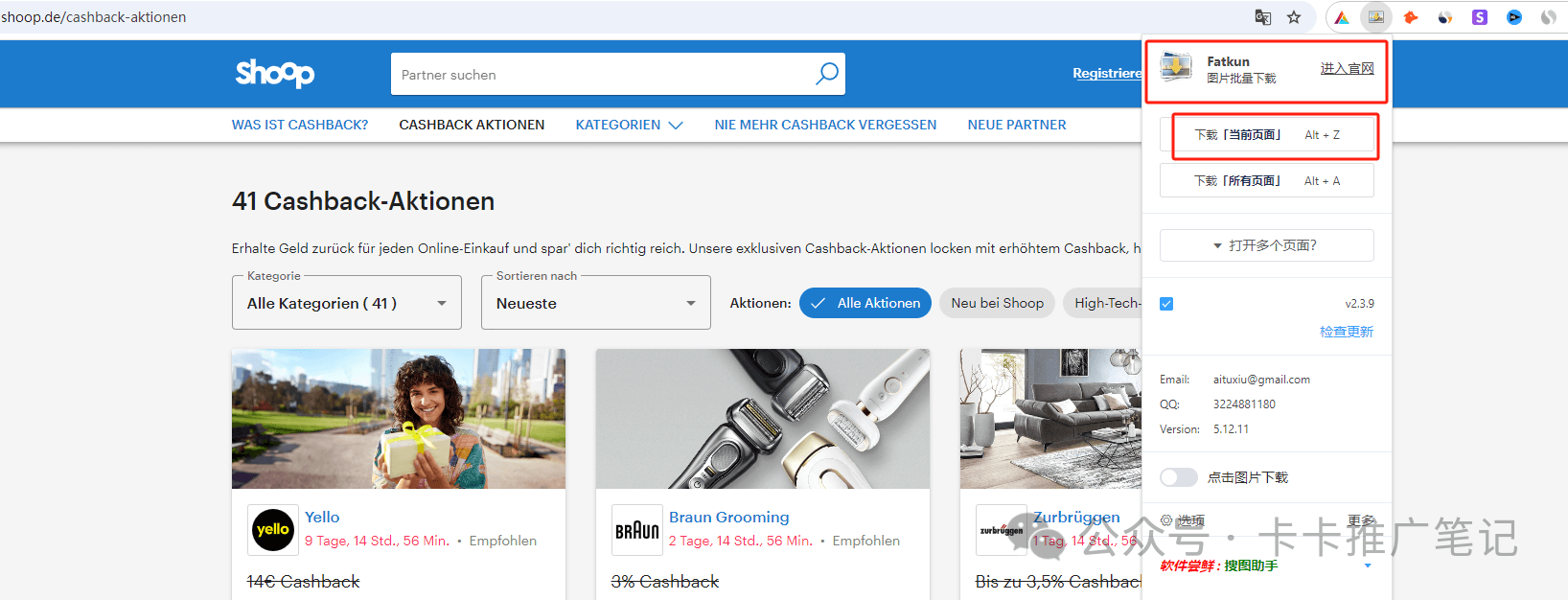Open the Braun Grooming partner link
The image size is (1568, 600).
pyautogui.click(x=729, y=518)
